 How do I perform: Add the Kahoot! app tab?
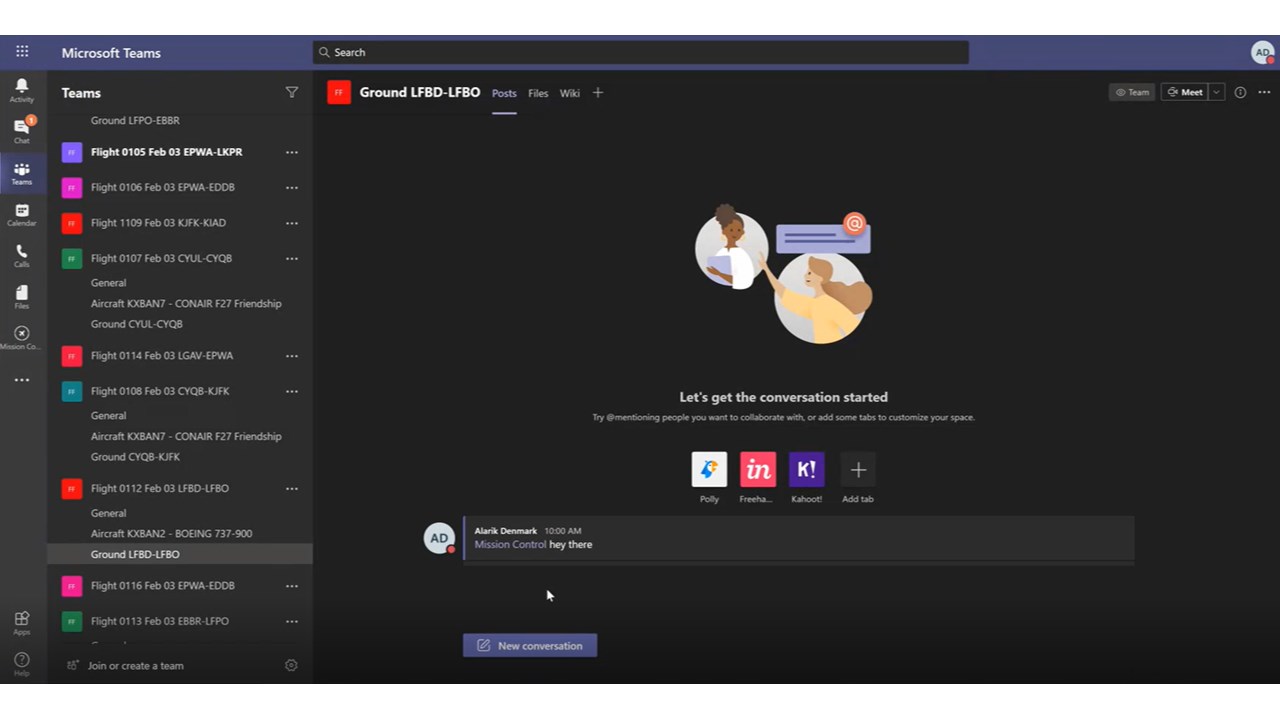click(807, 470)
